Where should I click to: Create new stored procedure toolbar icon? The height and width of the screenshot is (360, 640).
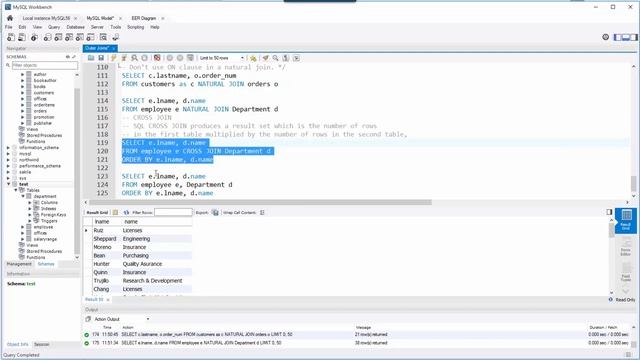80,37
